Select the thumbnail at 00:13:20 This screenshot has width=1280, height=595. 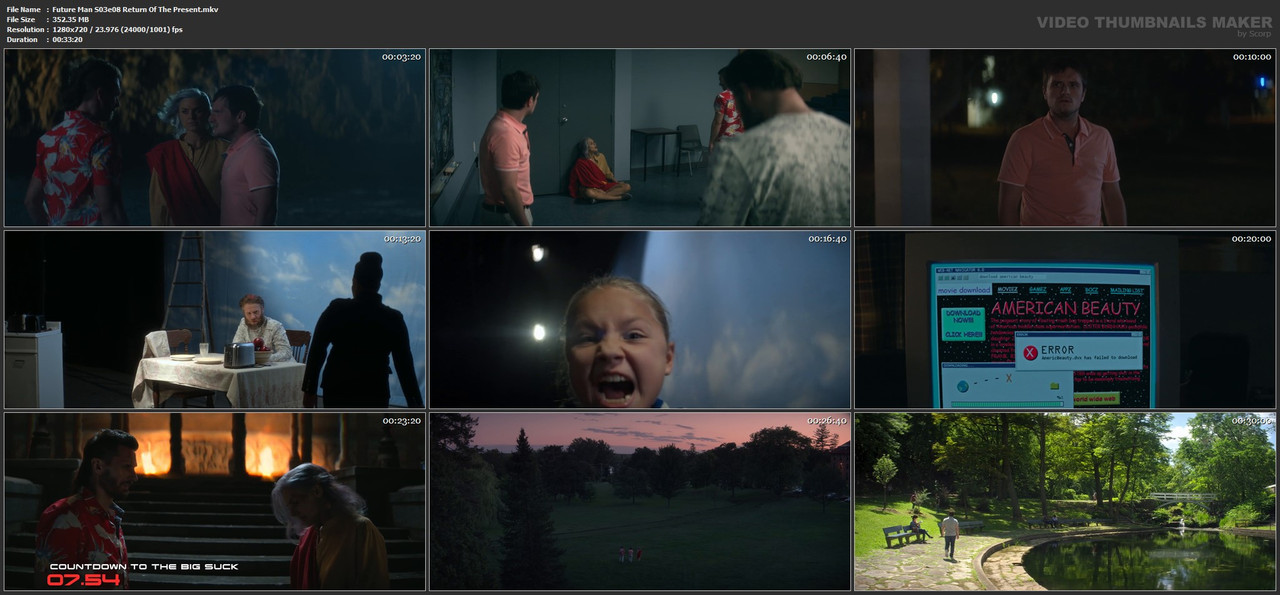tap(215, 320)
